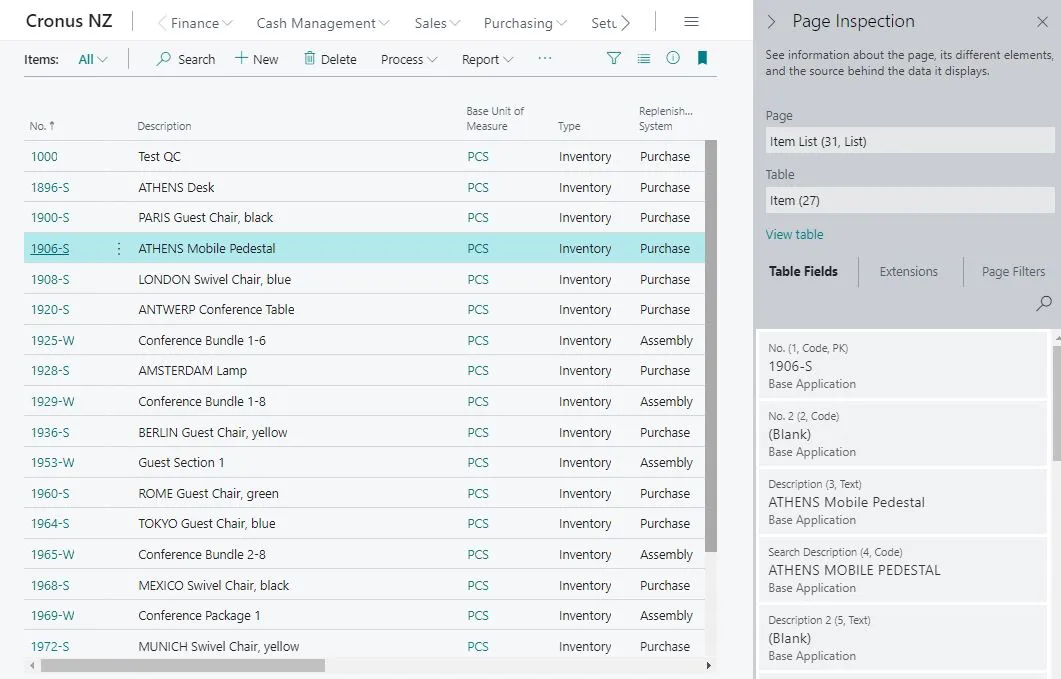Image resolution: width=1061 pixels, height=679 pixels.
Task: Switch list layout view icon
Action: coord(644,58)
